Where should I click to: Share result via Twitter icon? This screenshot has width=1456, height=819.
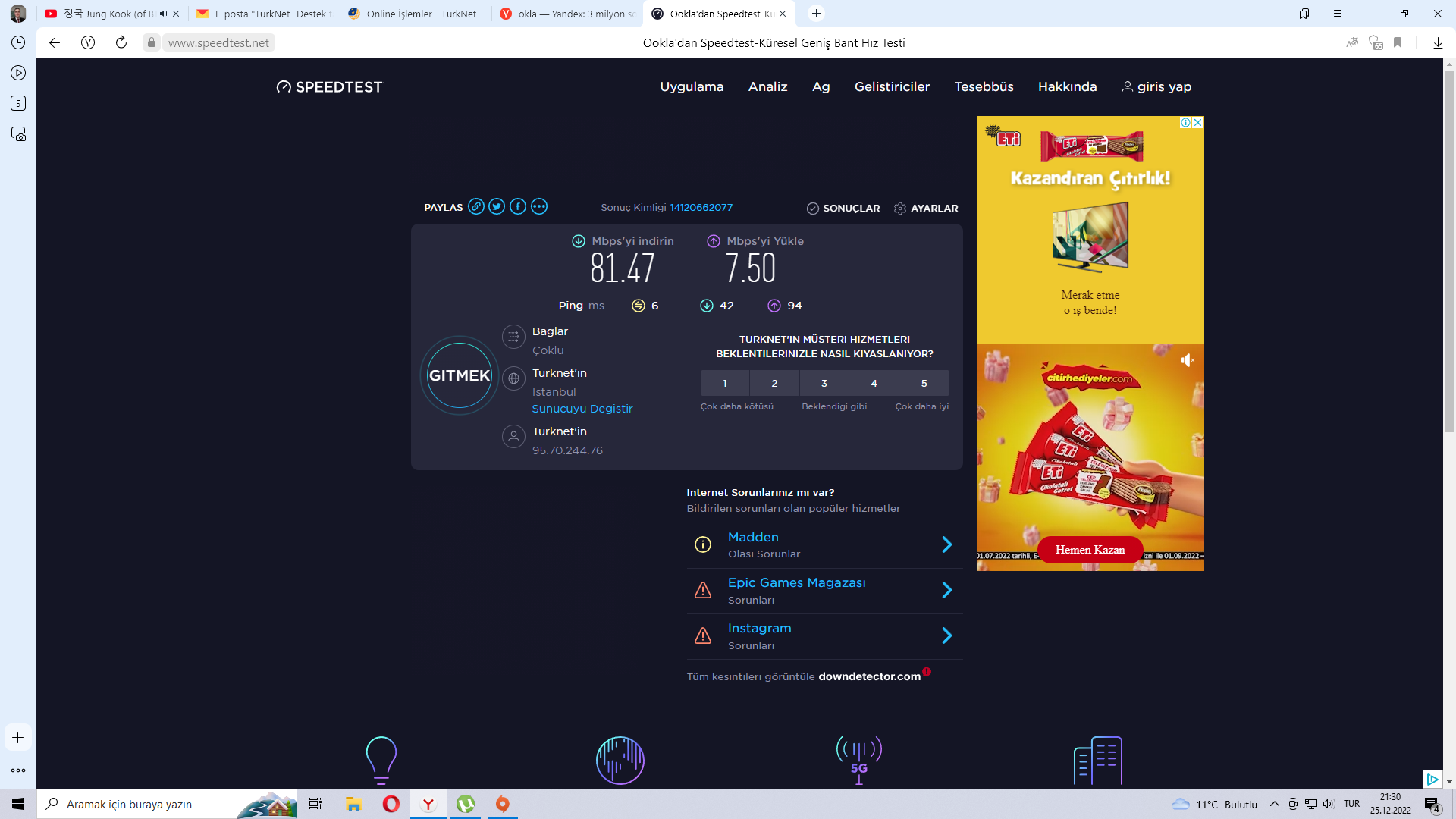coord(497,207)
